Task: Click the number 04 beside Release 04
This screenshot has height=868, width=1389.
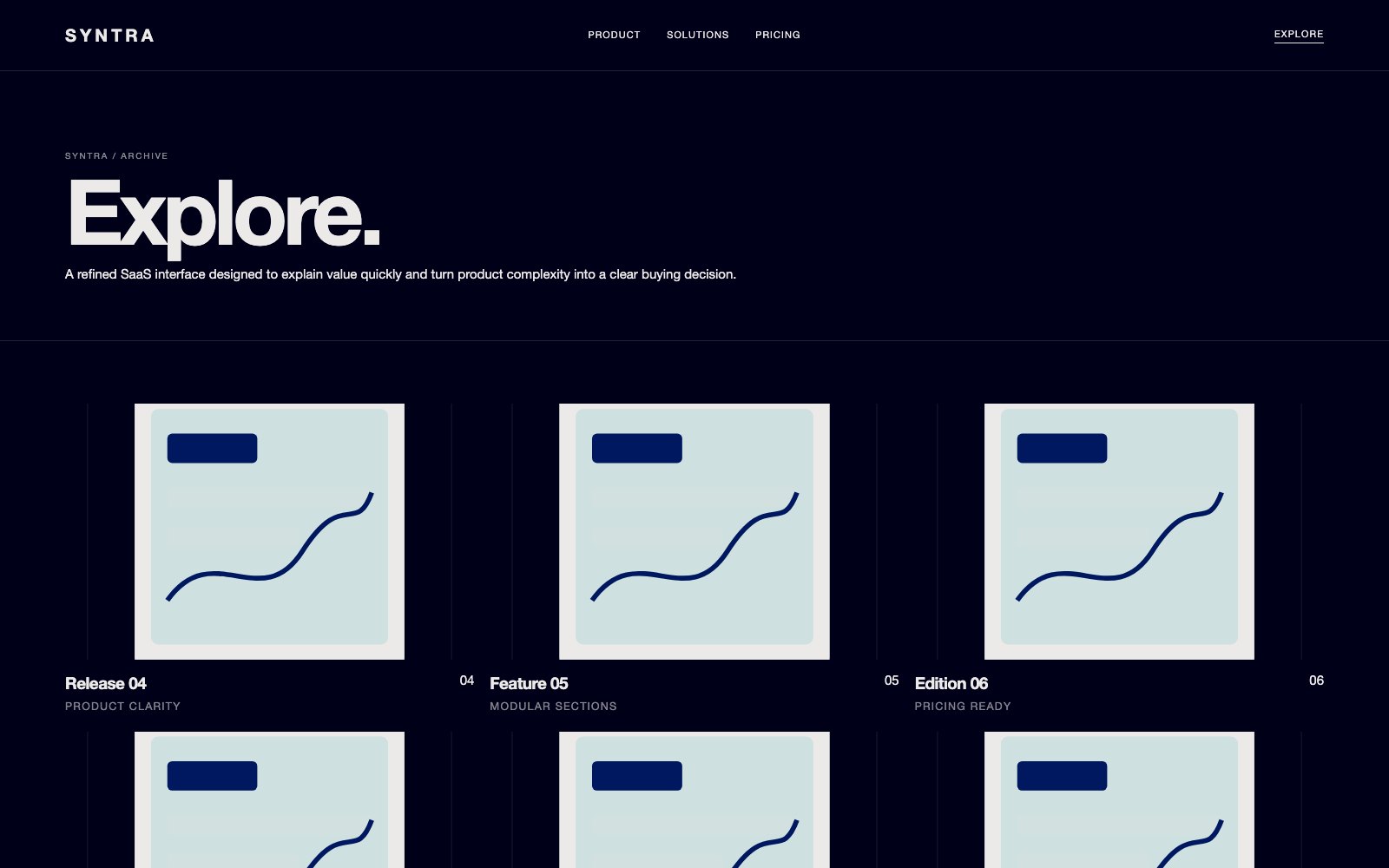Action: click(467, 681)
